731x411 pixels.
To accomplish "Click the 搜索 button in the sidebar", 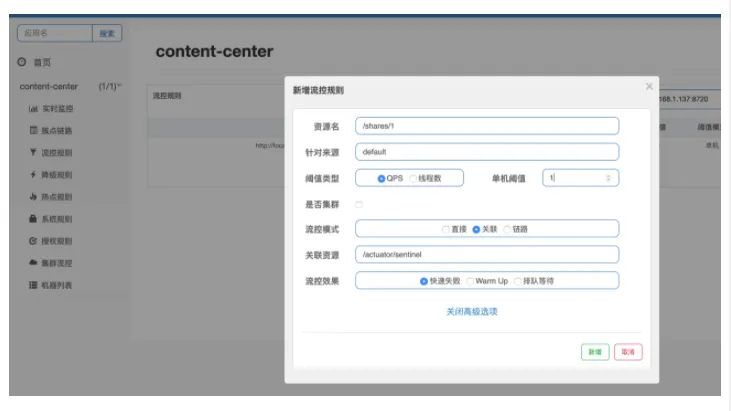I will pyautogui.click(x=107, y=33).
